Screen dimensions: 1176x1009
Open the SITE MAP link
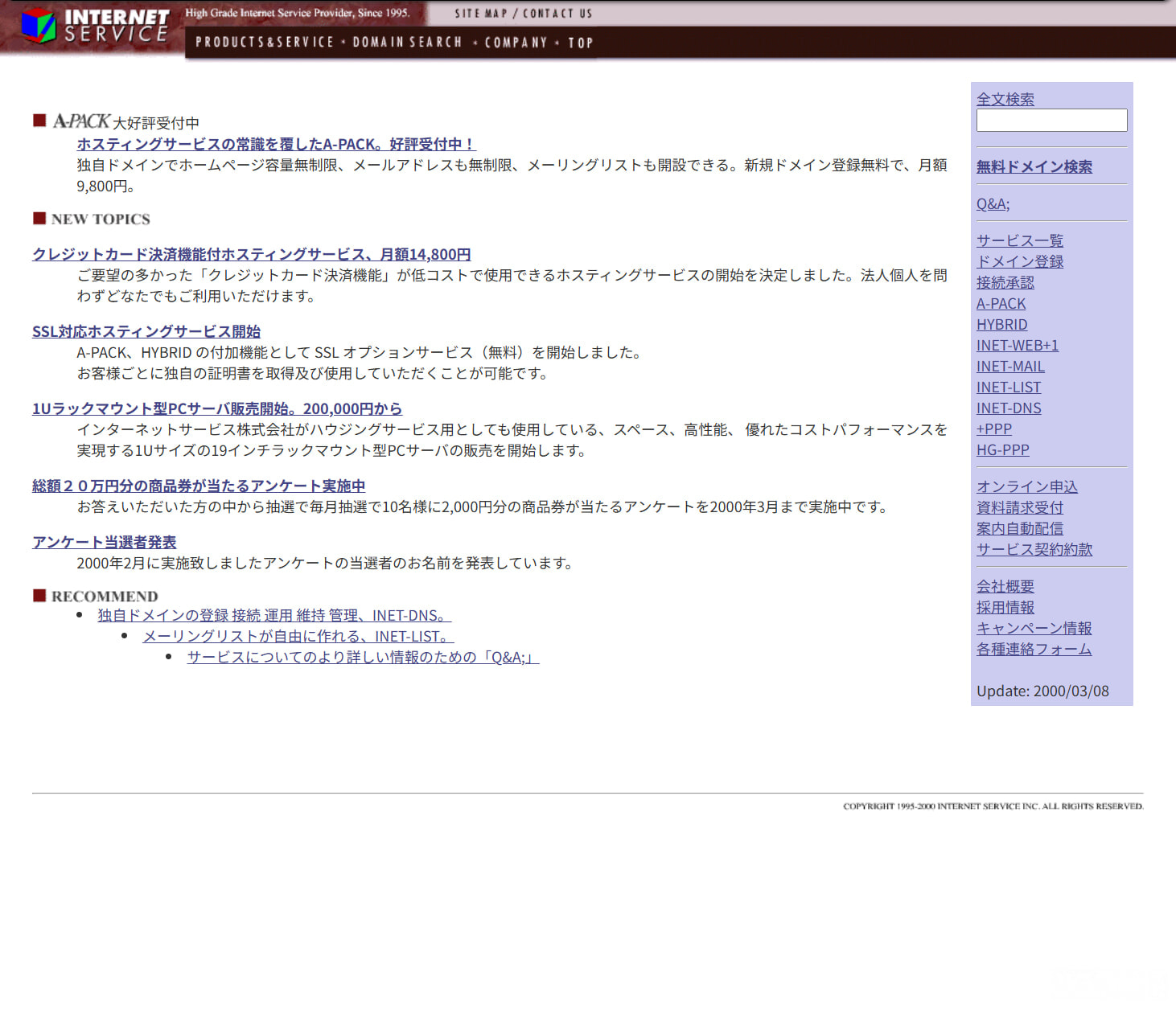click(x=481, y=14)
